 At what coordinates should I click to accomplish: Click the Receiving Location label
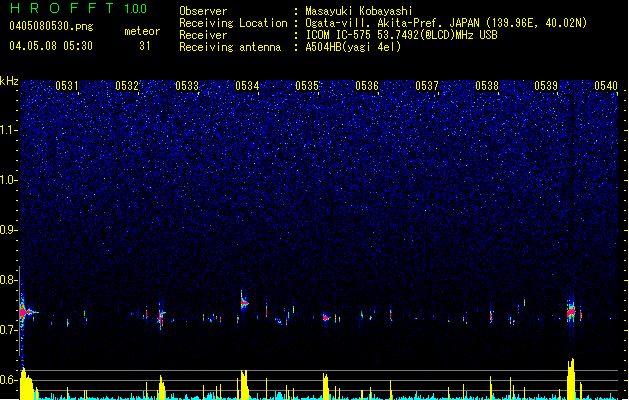(x=233, y=23)
